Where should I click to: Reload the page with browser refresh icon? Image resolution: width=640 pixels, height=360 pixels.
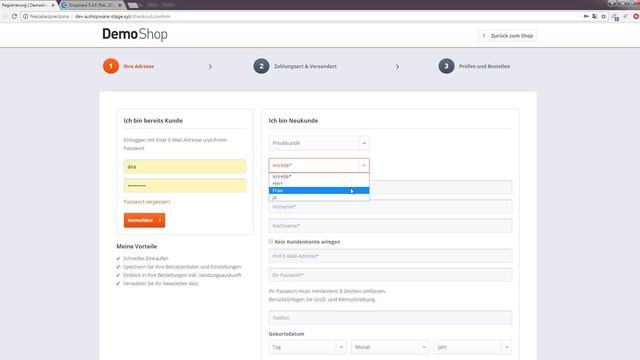pos(14,16)
